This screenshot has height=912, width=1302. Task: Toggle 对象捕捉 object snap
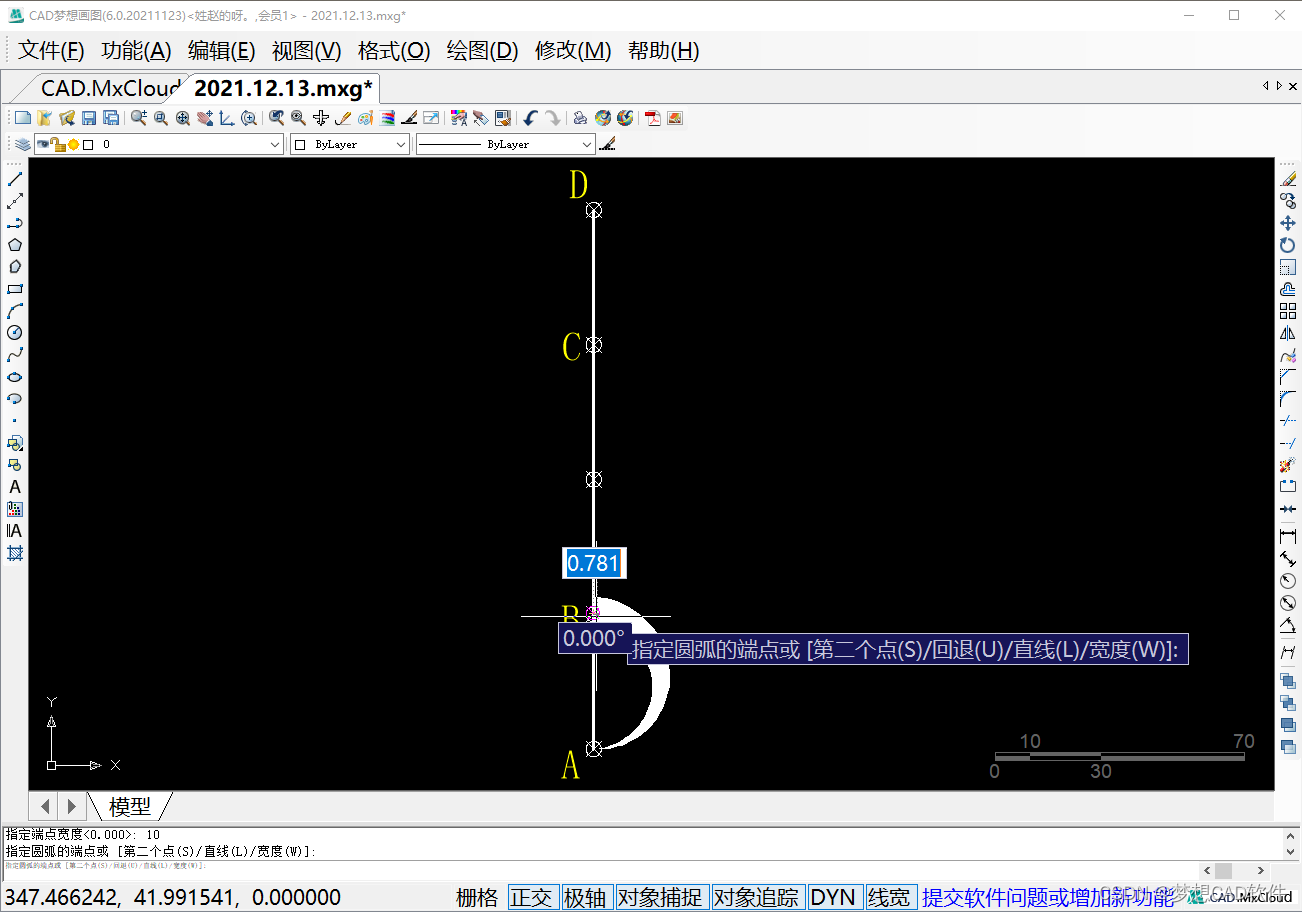[x=660, y=897]
